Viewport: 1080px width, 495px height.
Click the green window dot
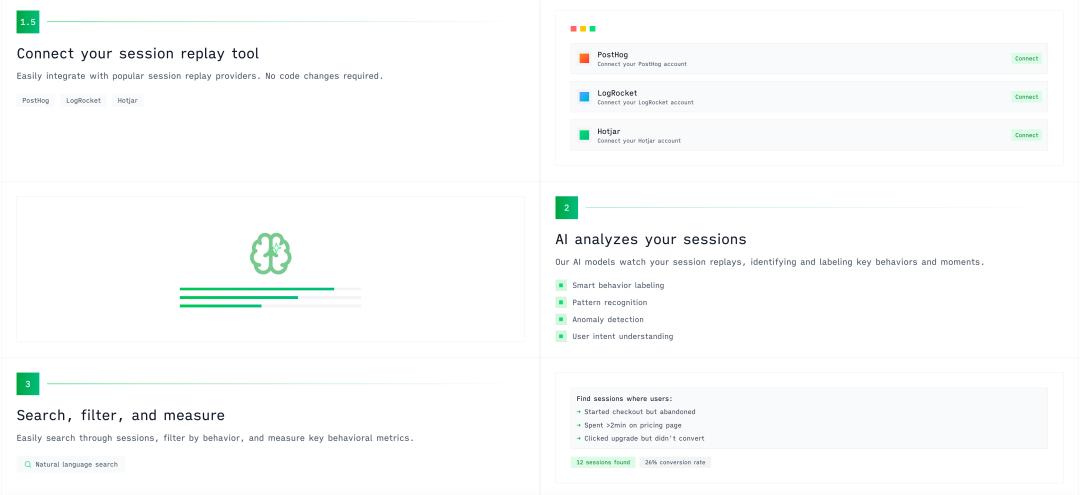point(593,29)
